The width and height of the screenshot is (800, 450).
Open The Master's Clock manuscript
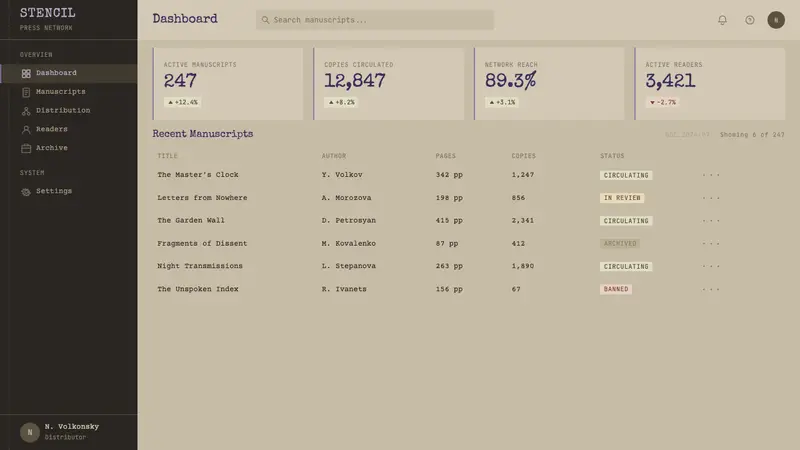coord(197,175)
